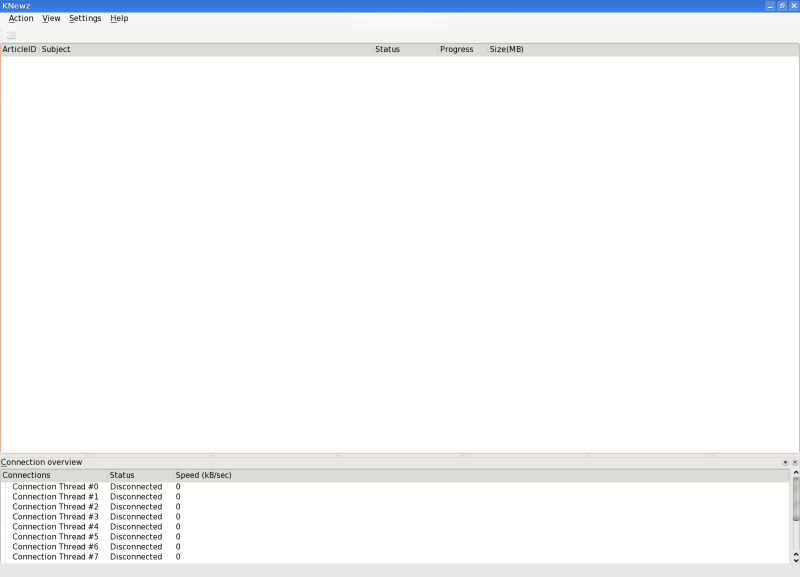
Task: Click the greyed-out toolbar icon below Action
Action: (x=11, y=35)
